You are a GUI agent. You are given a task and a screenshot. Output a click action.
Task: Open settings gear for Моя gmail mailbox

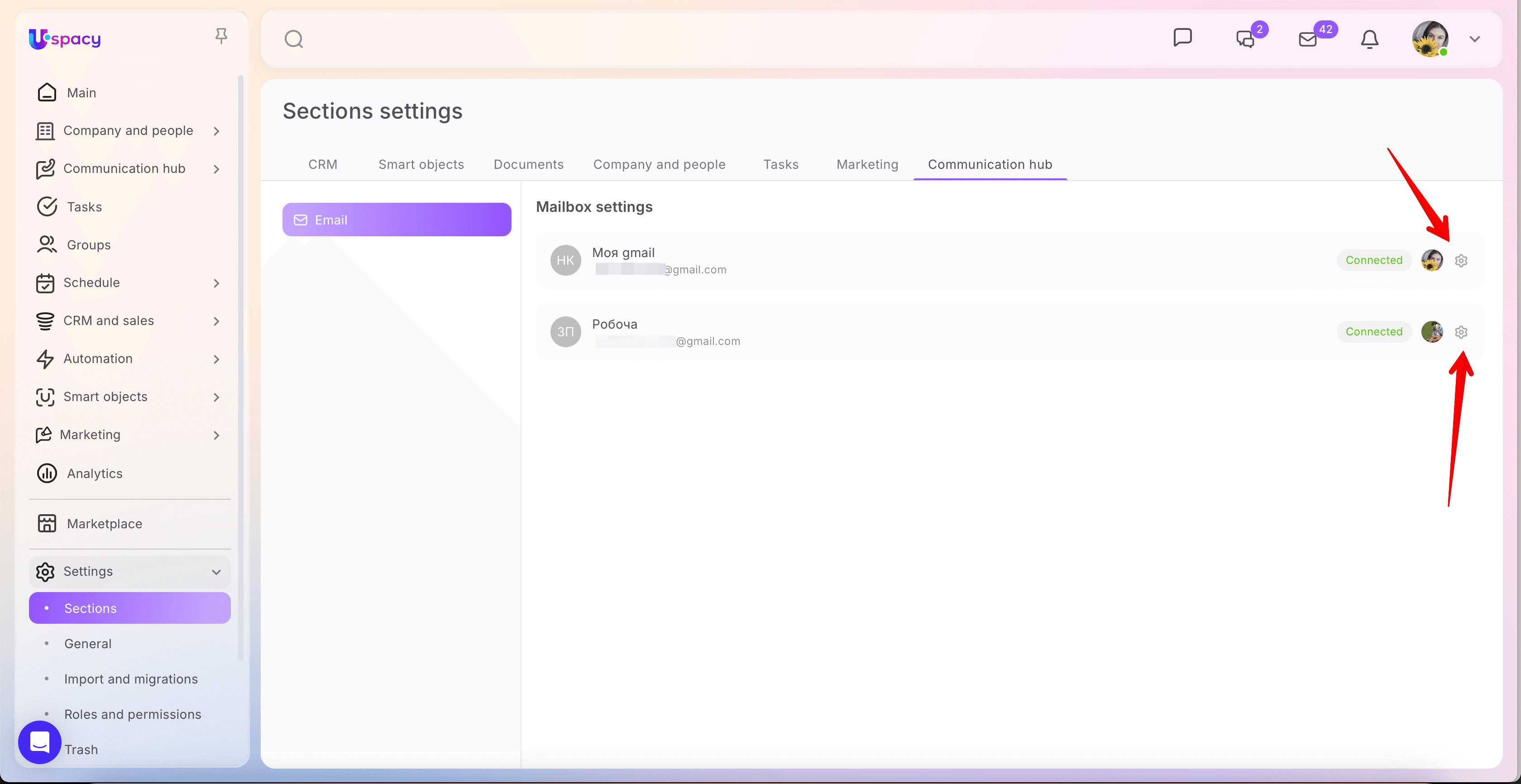pyautogui.click(x=1461, y=260)
